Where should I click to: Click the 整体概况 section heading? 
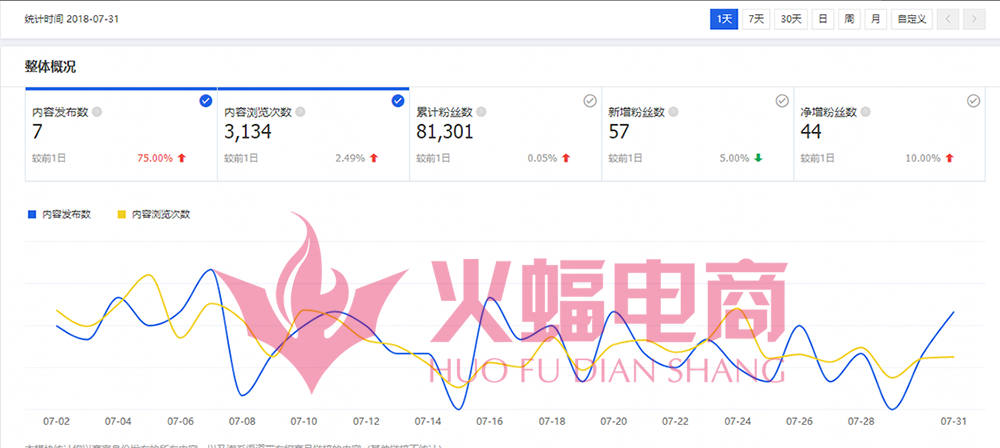pyautogui.click(x=50, y=66)
